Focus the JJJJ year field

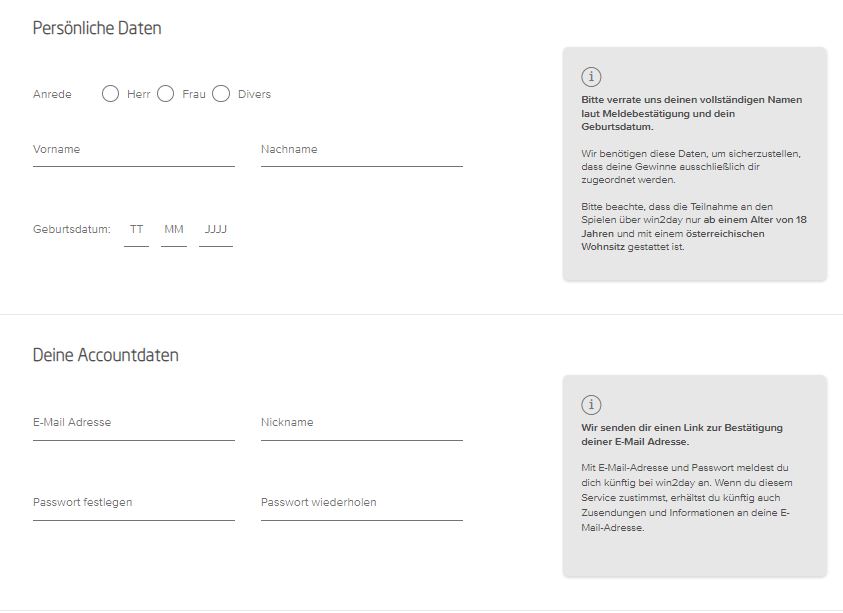pyautogui.click(x=216, y=230)
